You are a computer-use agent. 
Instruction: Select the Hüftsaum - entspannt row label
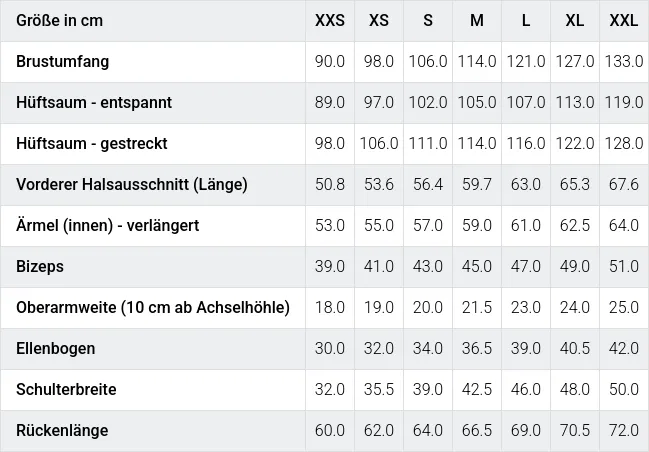[x=94, y=102]
